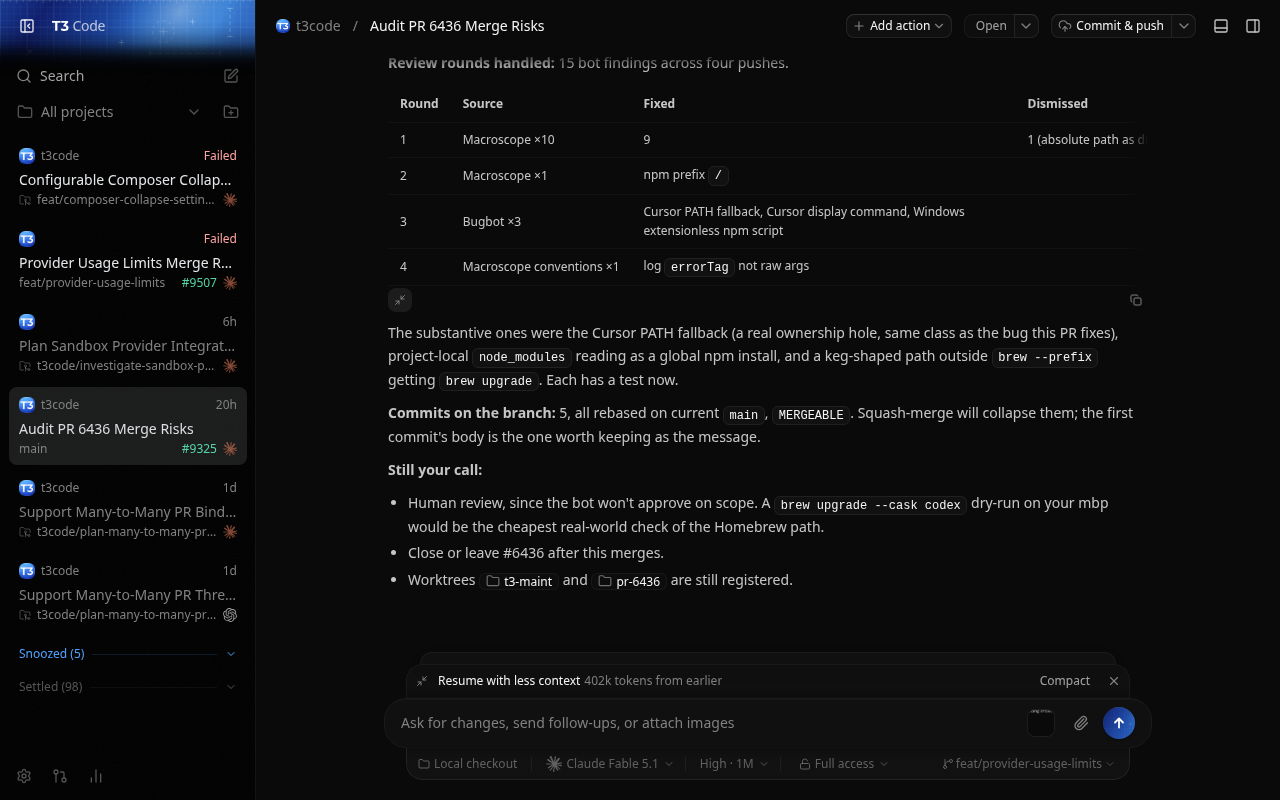This screenshot has width=1280, height=800.
Task: Send the message with the arrow button
Action: 1119,723
